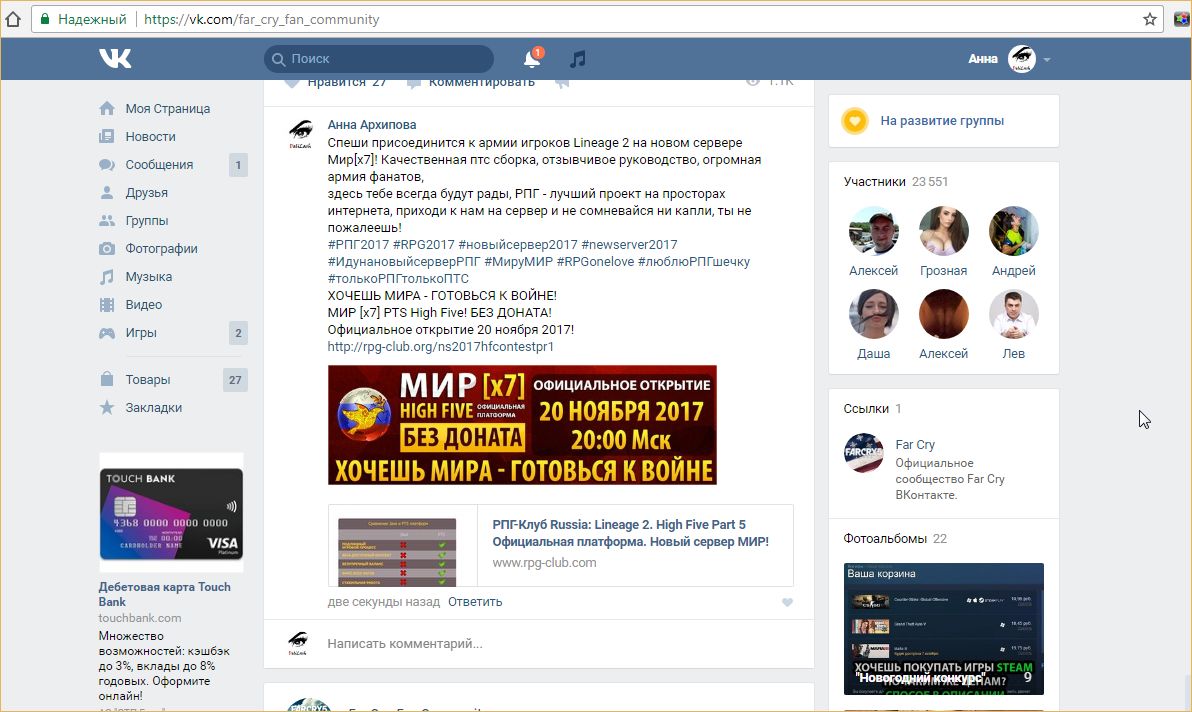Open member Грозная profile
Viewport: 1192px width, 712px height.
(943, 231)
